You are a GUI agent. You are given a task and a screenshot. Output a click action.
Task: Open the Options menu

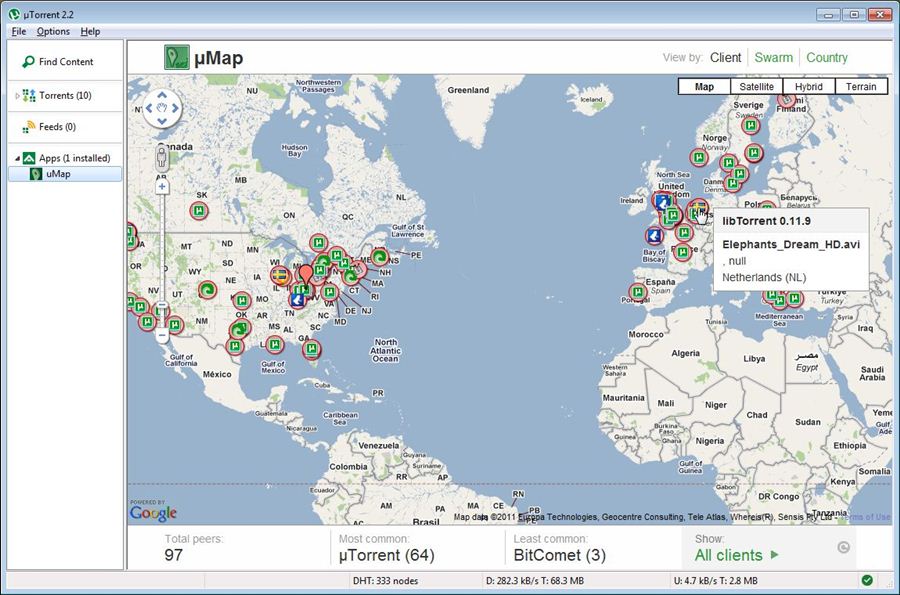53,31
